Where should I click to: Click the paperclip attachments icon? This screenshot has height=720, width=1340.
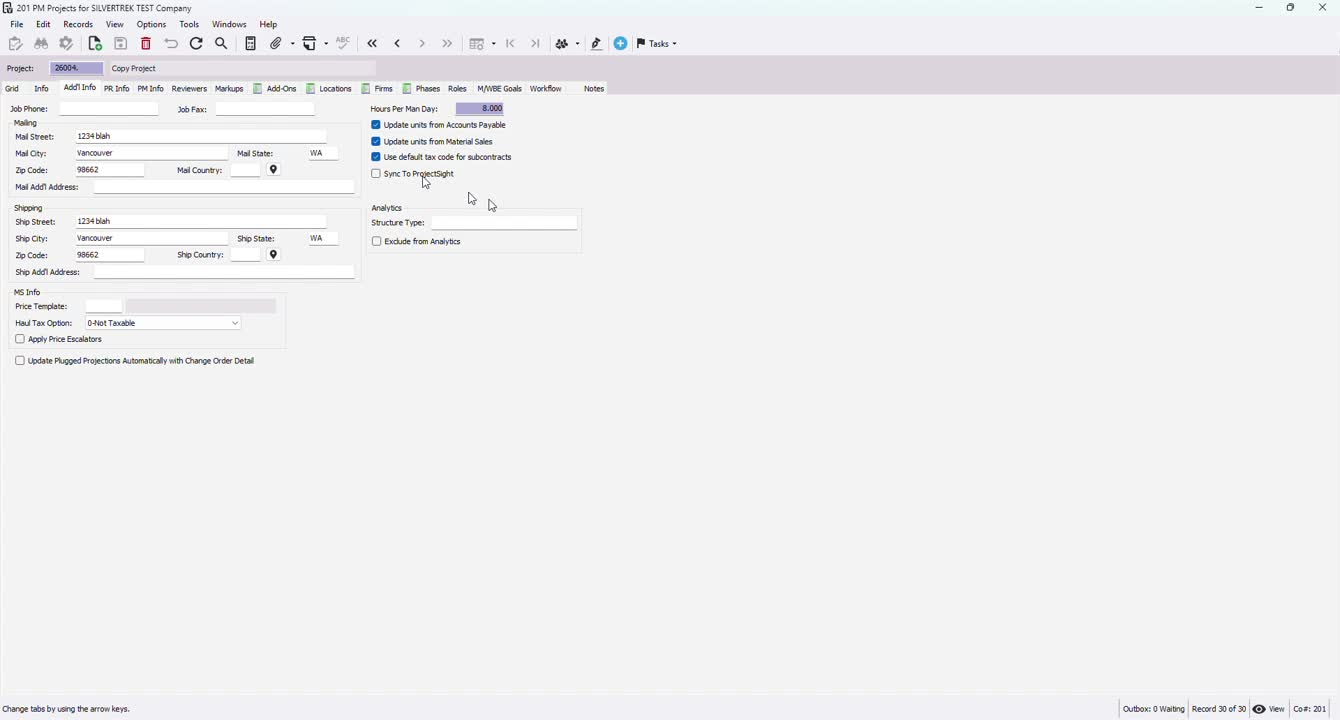(277, 44)
